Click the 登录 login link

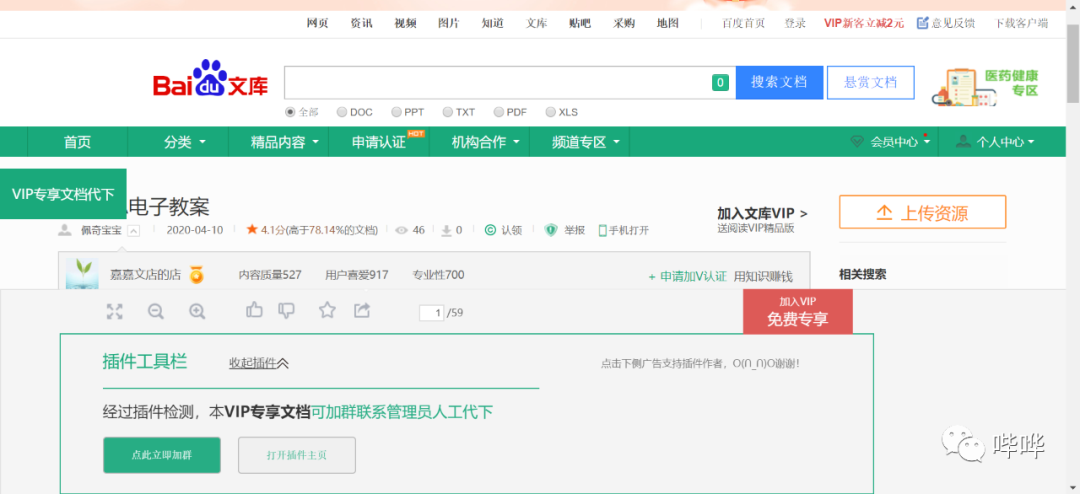pos(795,23)
